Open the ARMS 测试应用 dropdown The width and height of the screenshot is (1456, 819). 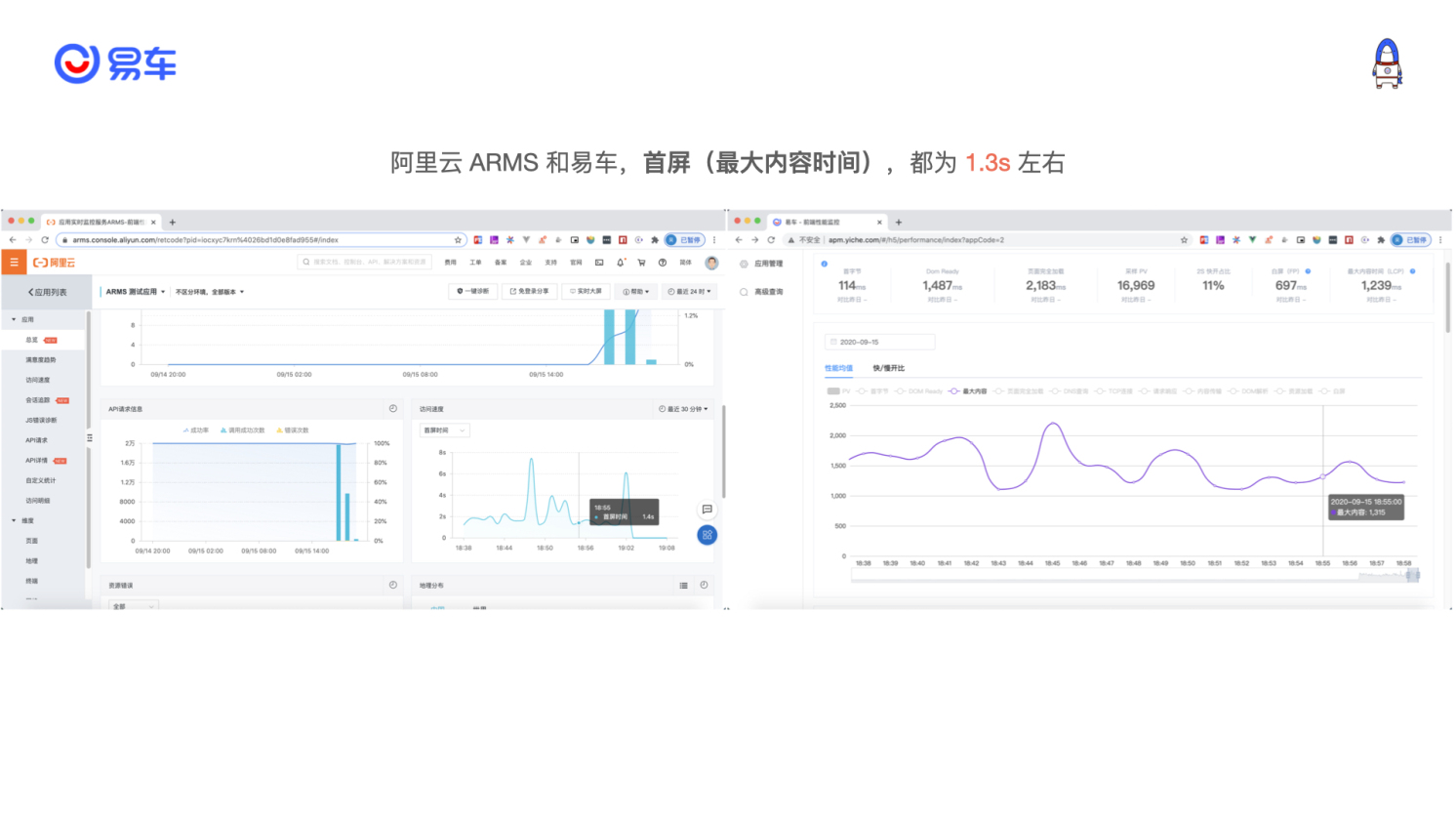click(x=136, y=292)
